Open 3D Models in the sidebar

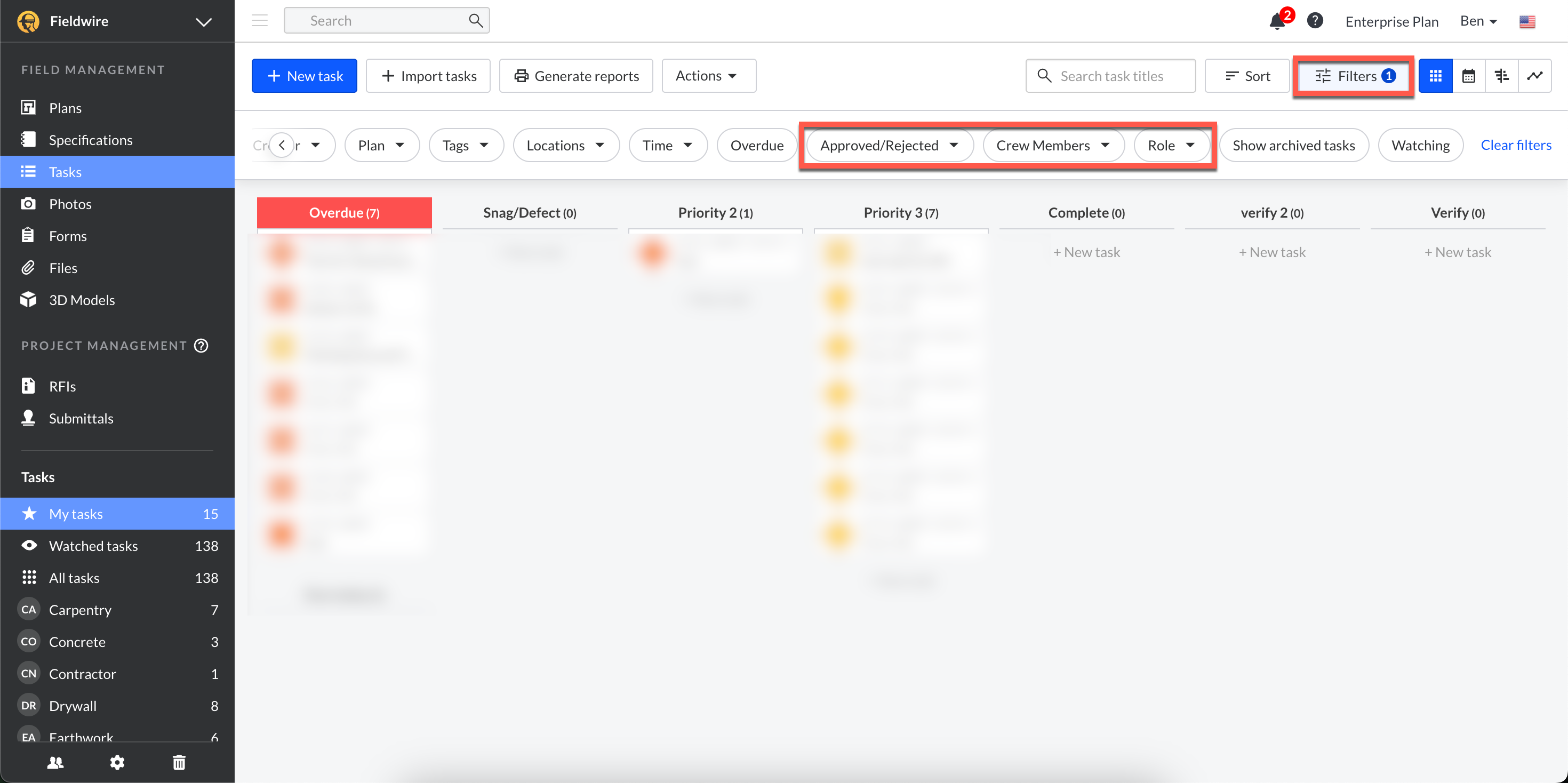point(117,300)
